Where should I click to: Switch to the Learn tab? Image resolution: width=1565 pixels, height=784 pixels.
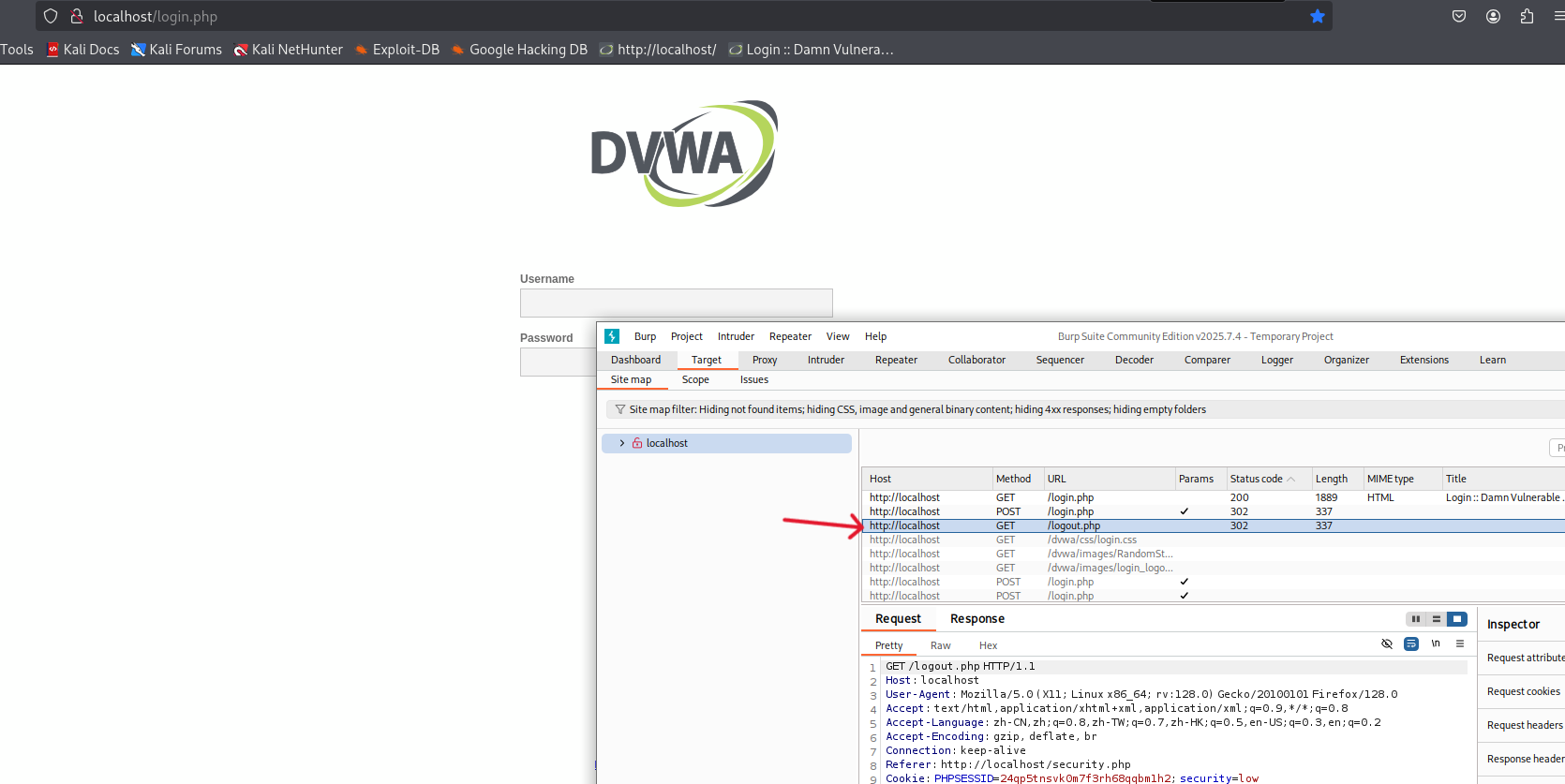coord(1492,360)
